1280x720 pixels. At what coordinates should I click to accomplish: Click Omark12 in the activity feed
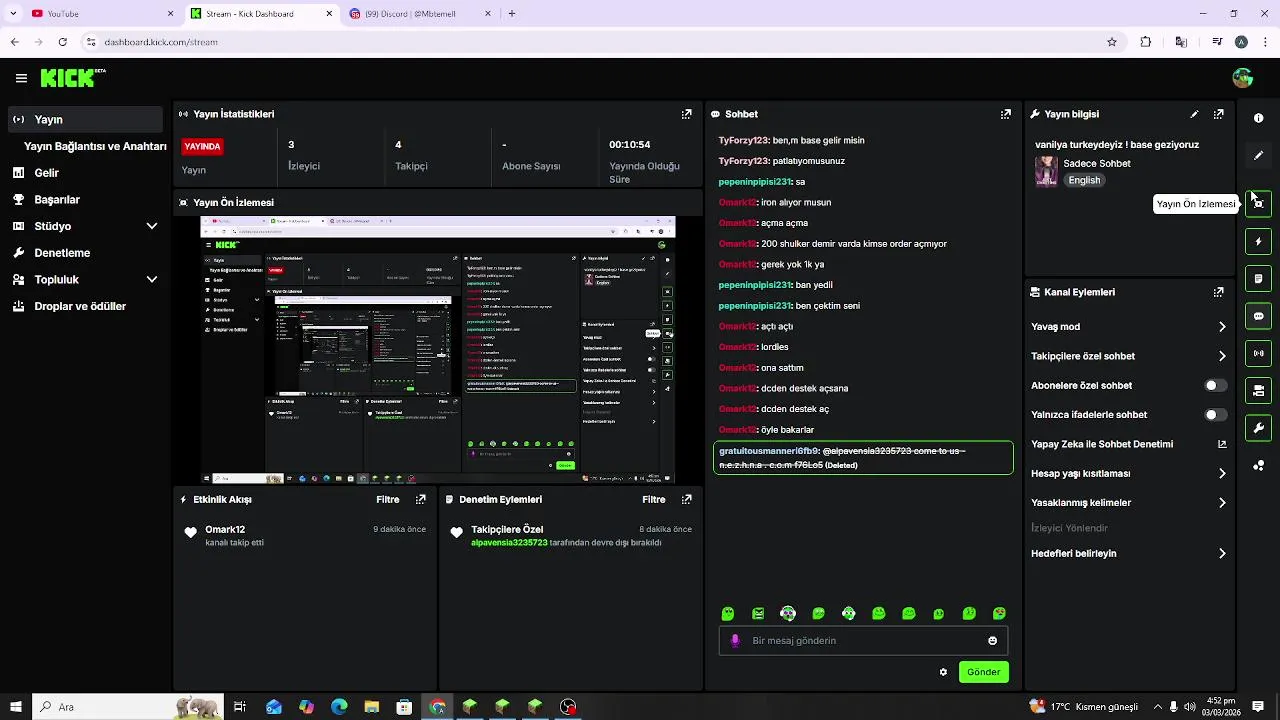225,530
